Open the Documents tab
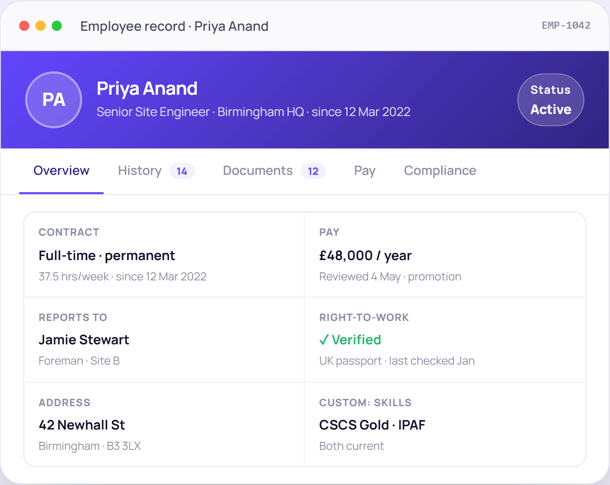This screenshot has width=610, height=485. (274, 171)
